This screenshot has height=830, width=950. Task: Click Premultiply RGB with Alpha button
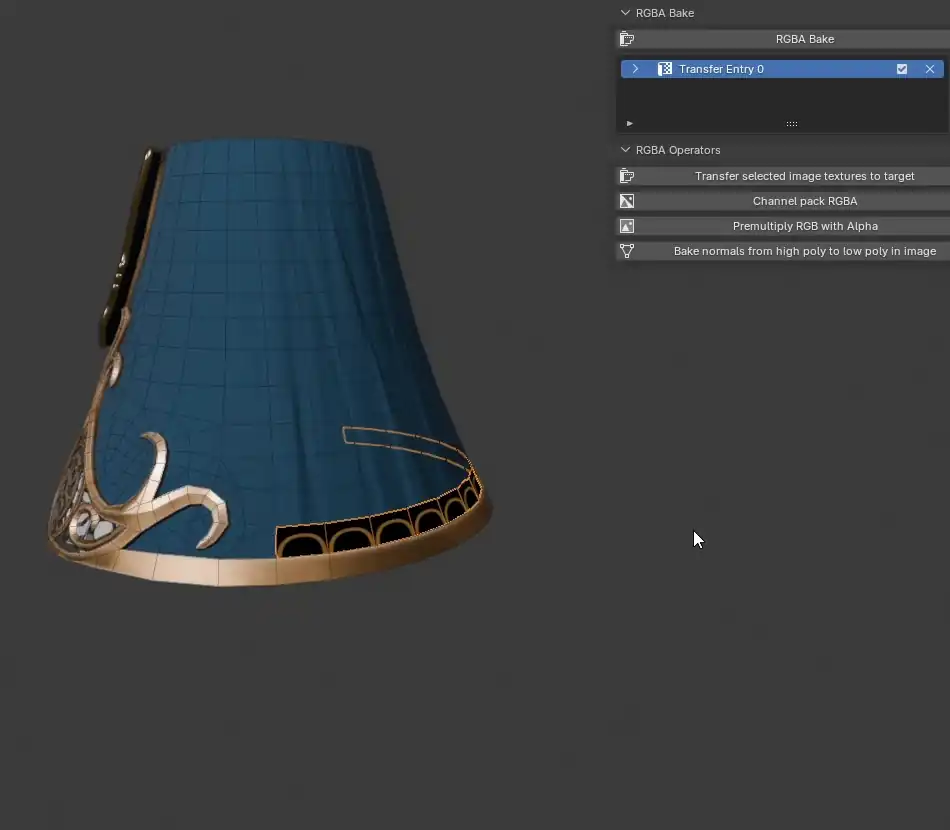[x=783, y=226]
